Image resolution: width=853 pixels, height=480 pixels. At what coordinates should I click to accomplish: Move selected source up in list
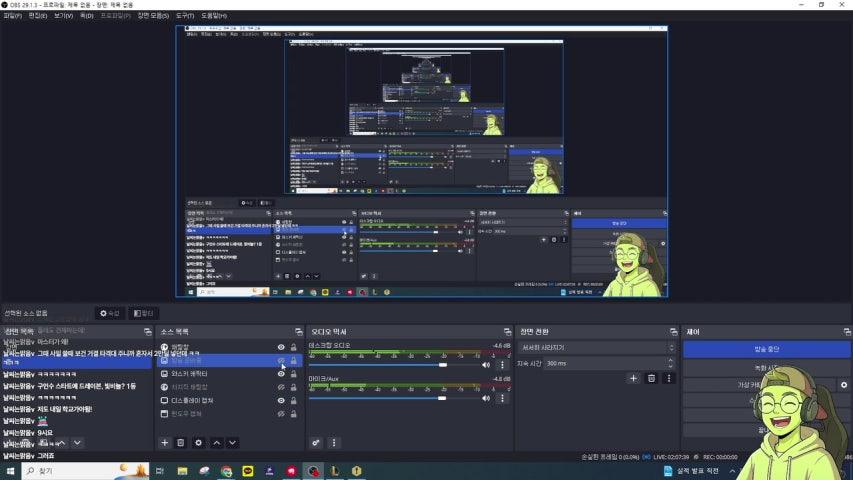click(216, 442)
